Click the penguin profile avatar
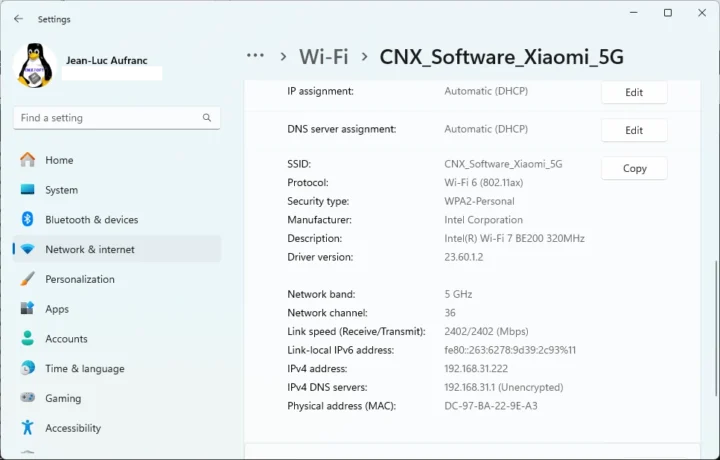The image size is (720, 460). (x=35, y=65)
